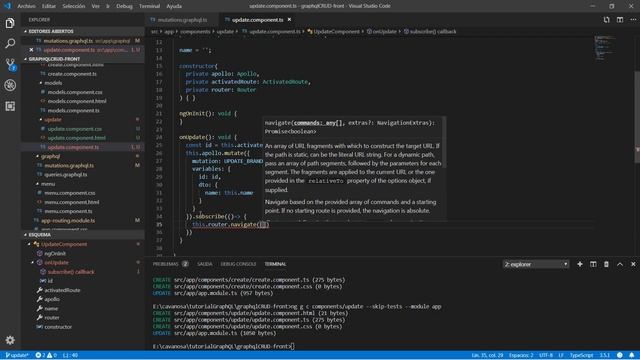
Task: Open the Explorer view in activity bar
Action: tap(10, 23)
